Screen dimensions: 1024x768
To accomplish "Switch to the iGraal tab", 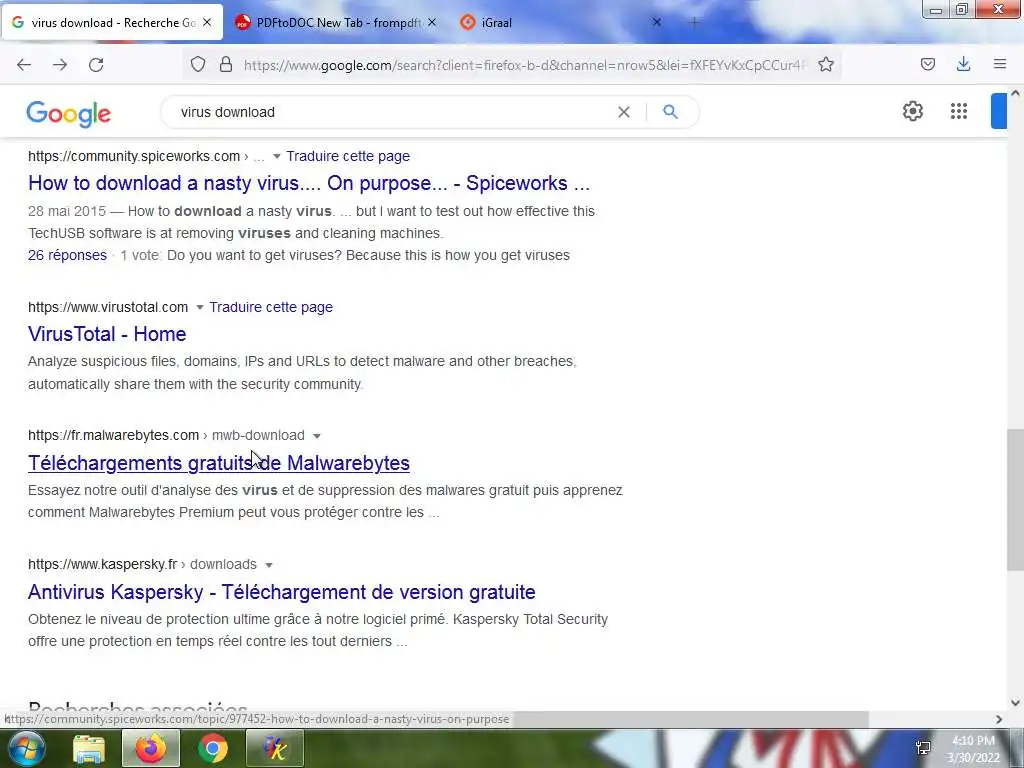I will click(560, 22).
